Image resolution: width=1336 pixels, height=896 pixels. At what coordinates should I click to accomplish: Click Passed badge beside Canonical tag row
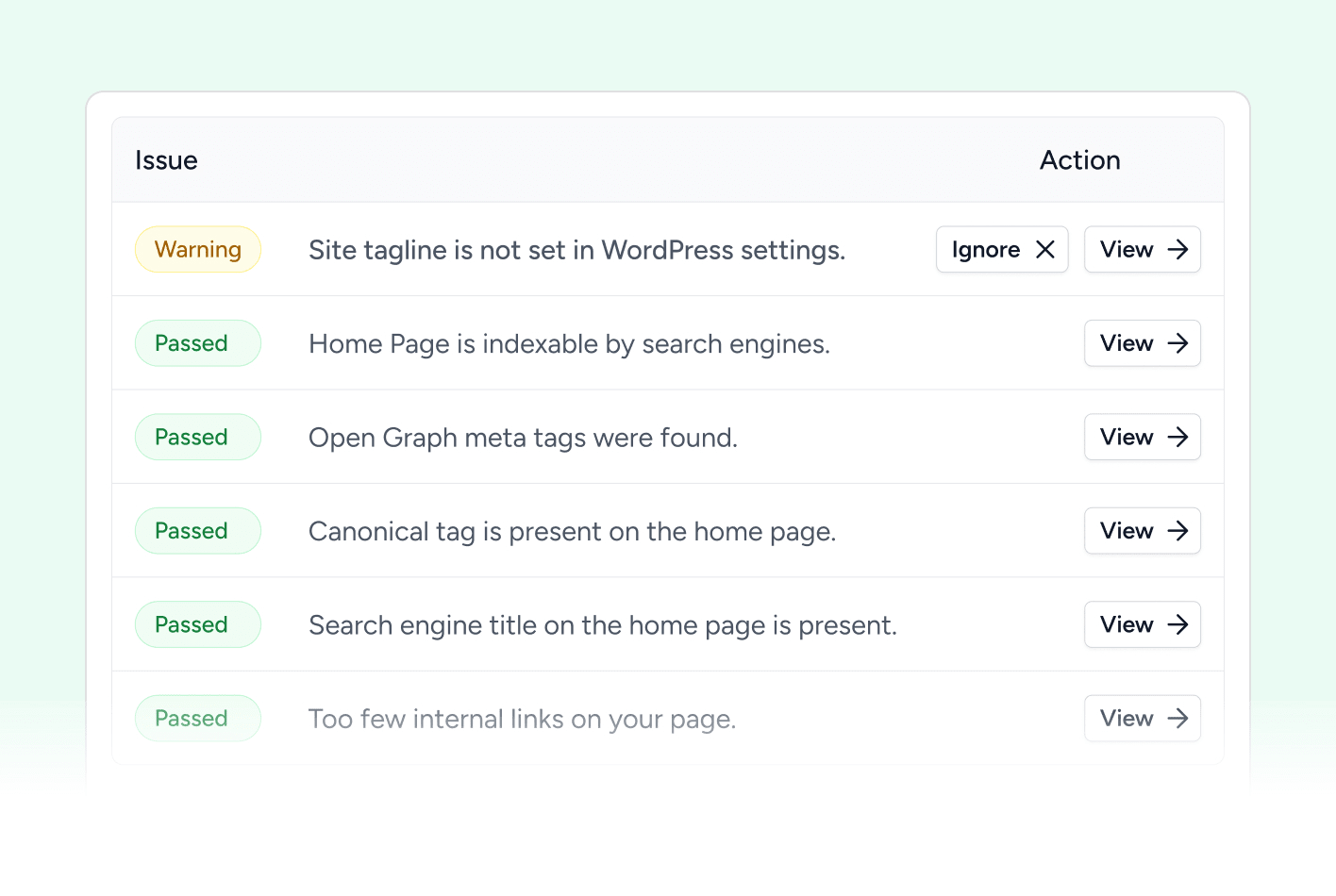pyautogui.click(x=198, y=531)
